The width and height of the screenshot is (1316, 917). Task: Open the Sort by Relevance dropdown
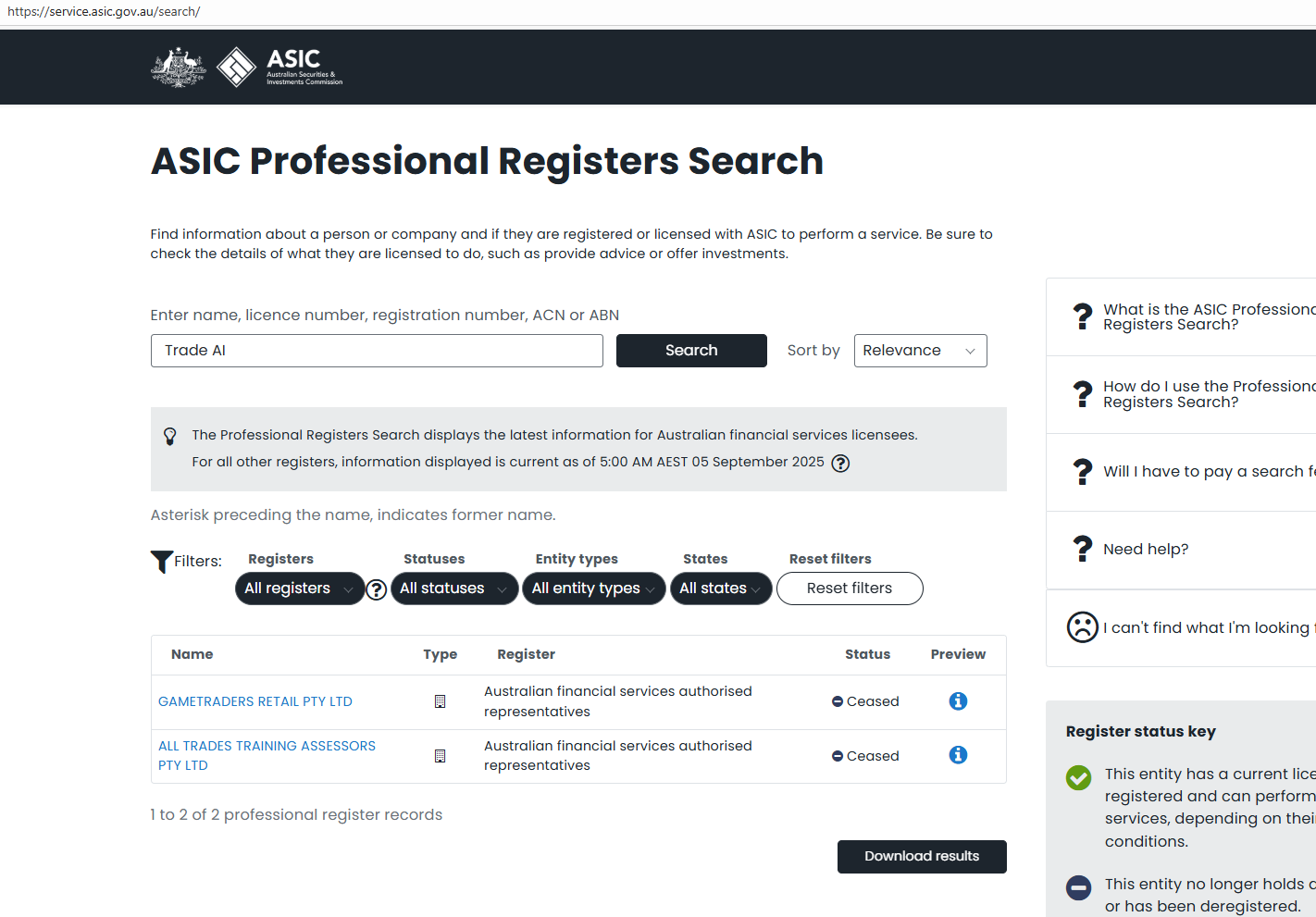coord(920,351)
